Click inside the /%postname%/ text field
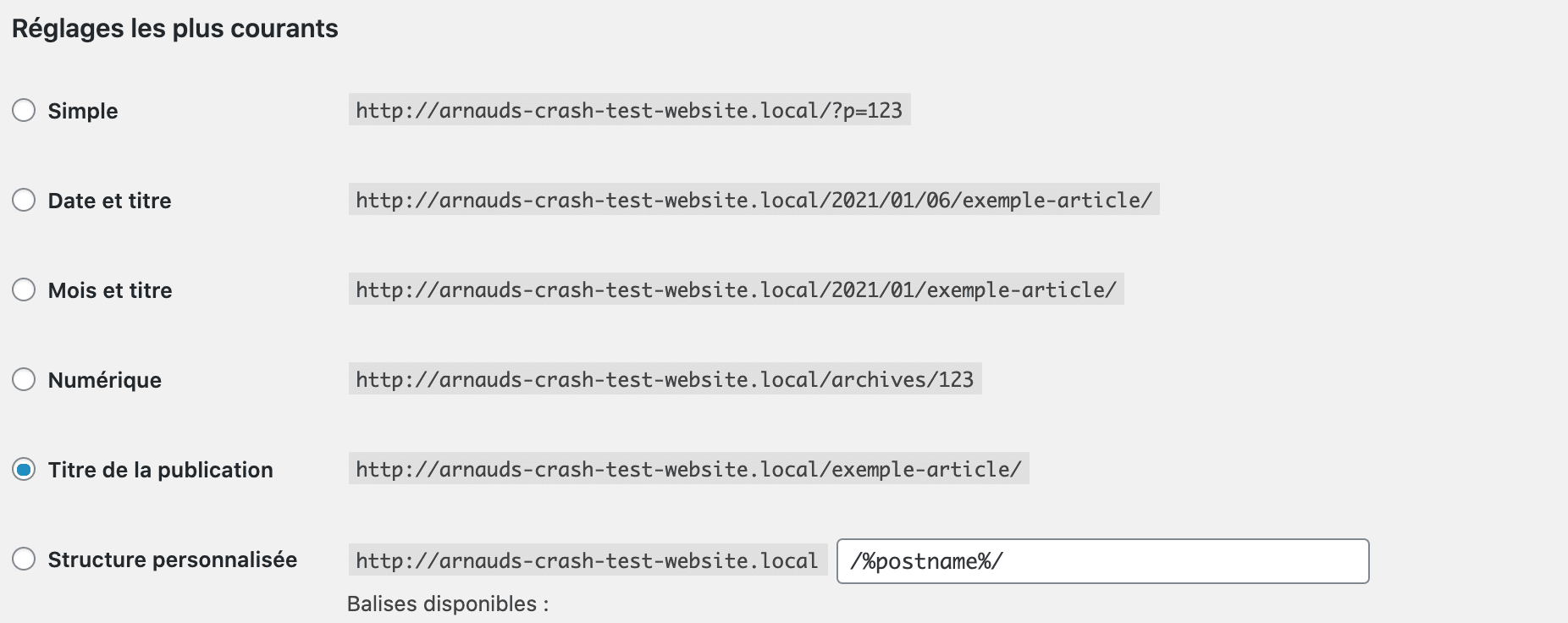Viewport: 1568px width, 623px height. pos(1101,561)
